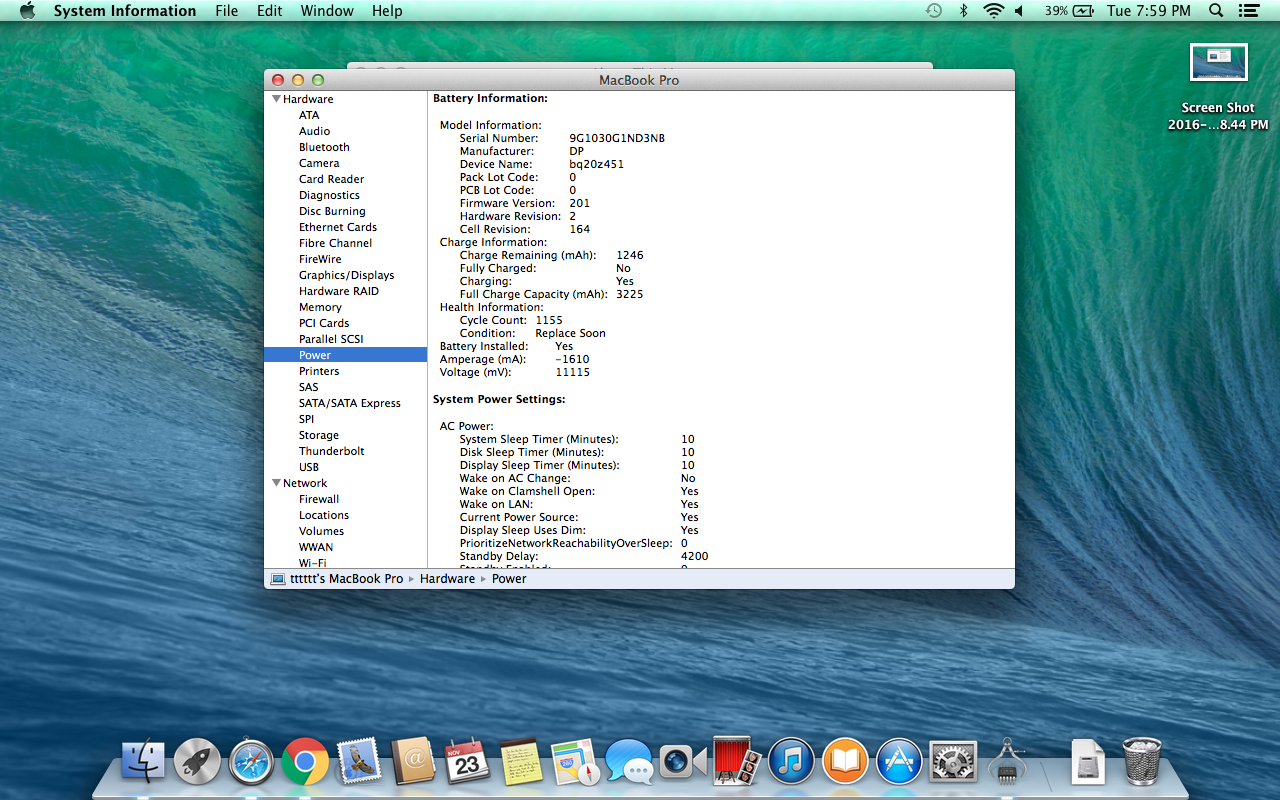Open the File menu
The width and height of the screenshot is (1280, 800).
[x=227, y=11]
